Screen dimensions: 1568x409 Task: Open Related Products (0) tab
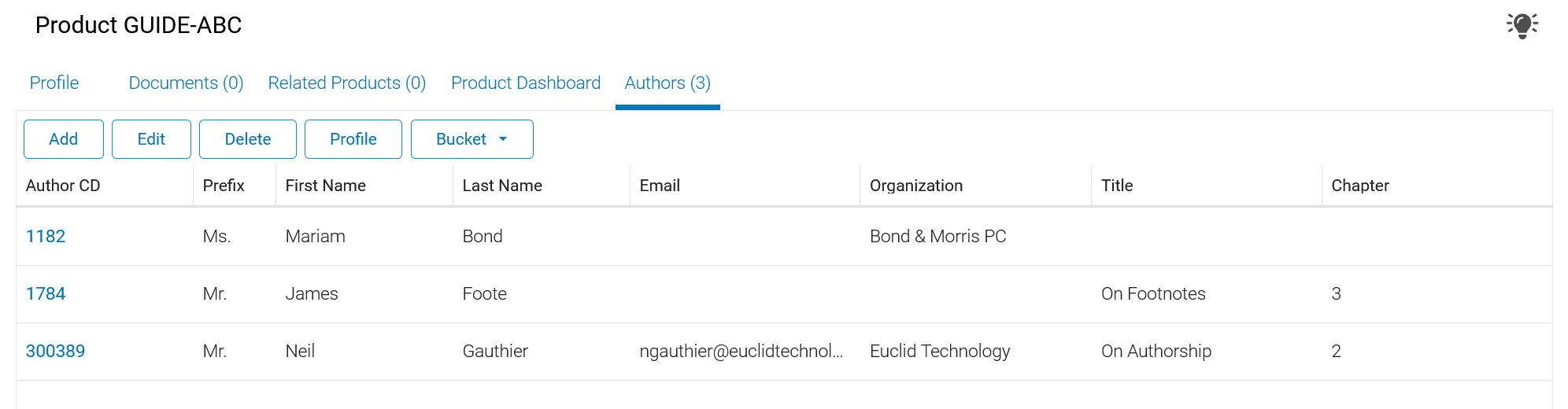[x=347, y=83]
